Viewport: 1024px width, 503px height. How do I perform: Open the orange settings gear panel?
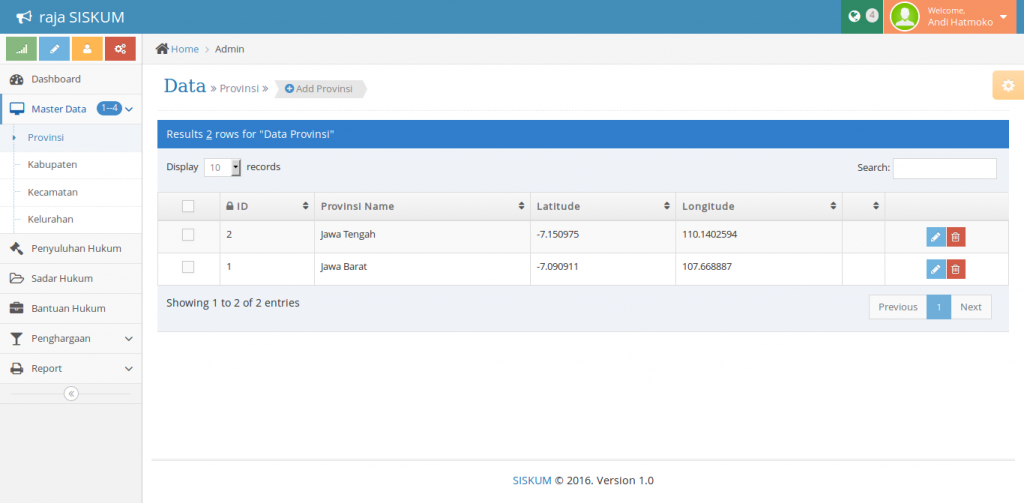(1007, 86)
